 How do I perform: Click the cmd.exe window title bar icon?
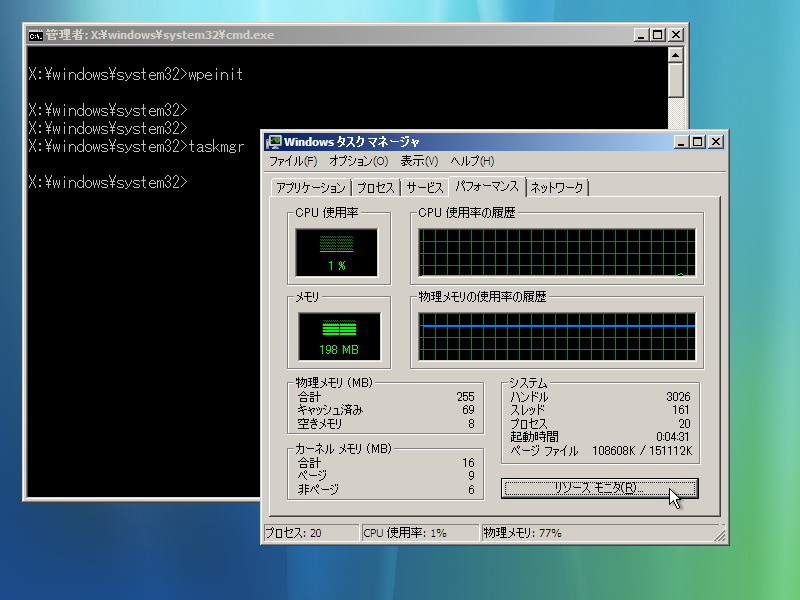(36, 36)
